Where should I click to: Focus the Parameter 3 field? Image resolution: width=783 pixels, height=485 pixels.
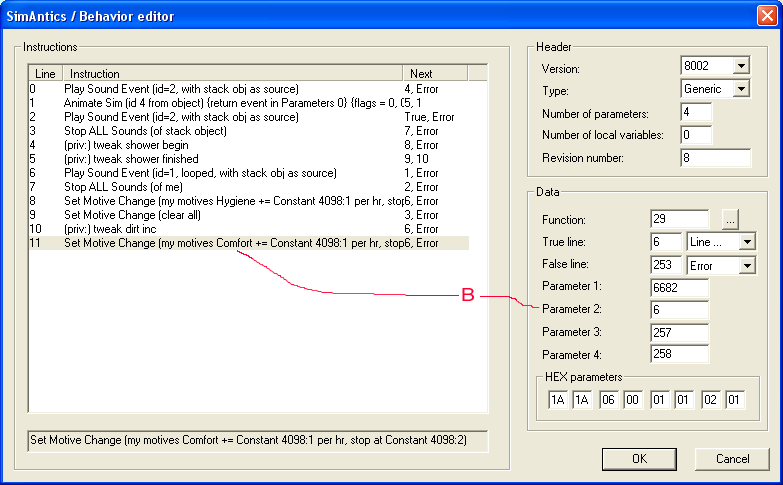(x=680, y=333)
